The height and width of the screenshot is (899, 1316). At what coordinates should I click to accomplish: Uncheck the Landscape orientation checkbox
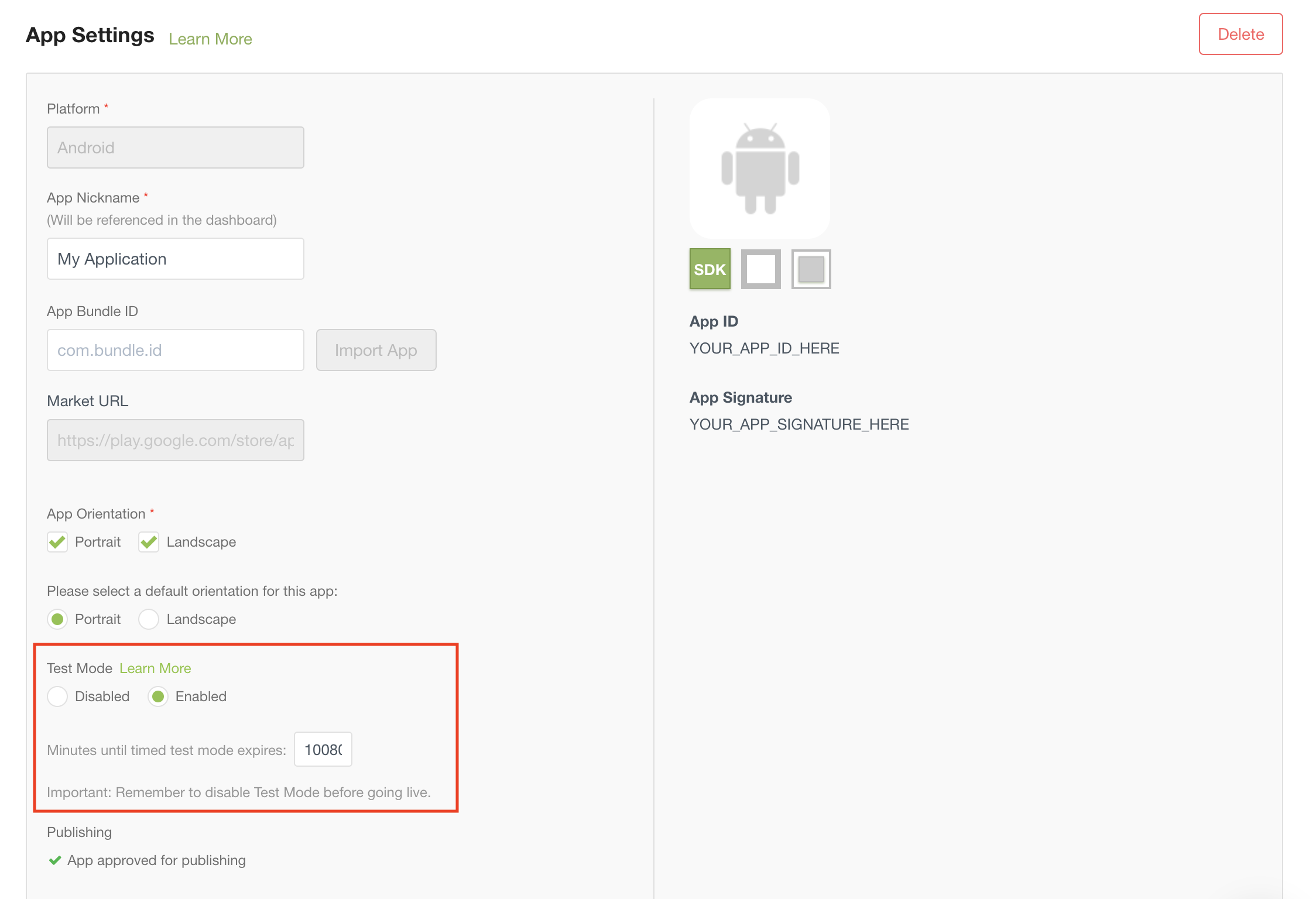[x=148, y=541]
